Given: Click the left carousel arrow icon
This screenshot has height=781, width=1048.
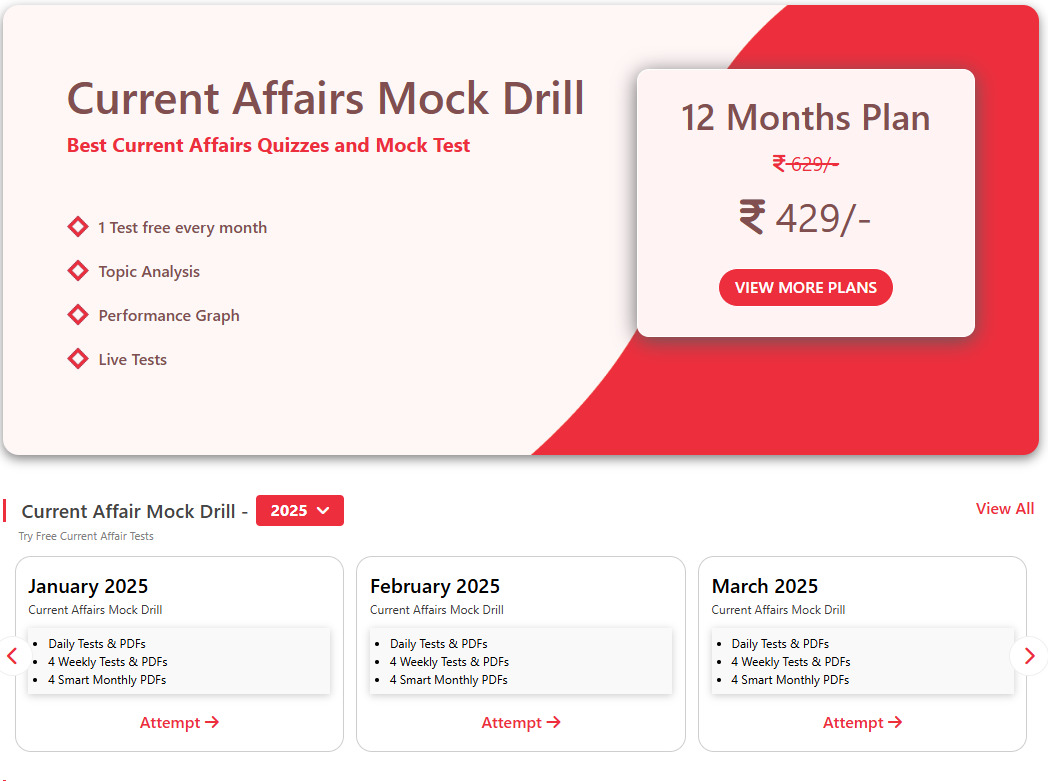Looking at the screenshot, I should pyautogui.click(x=12, y=656).
